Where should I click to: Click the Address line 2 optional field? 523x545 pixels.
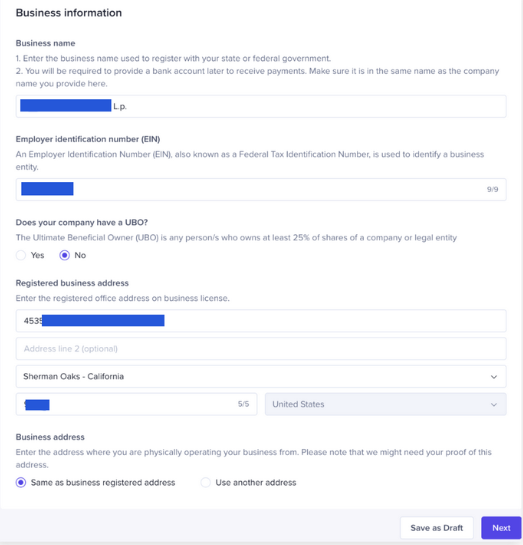(261, 349)
